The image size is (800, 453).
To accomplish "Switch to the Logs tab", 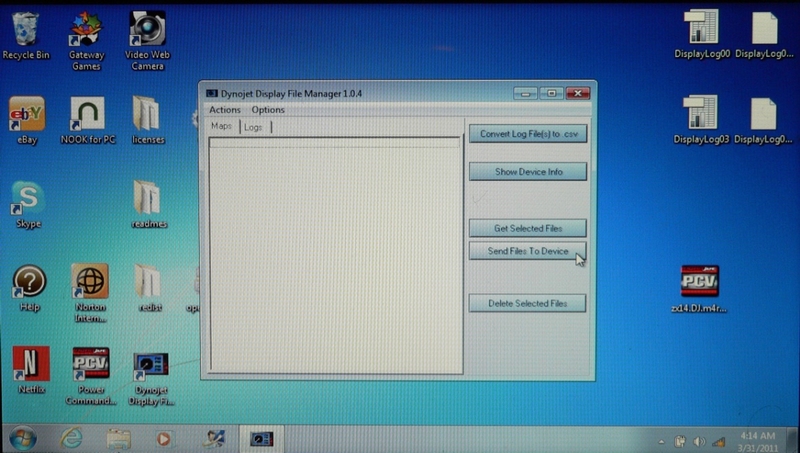I will pyautogui.click(x=253, y=128).
